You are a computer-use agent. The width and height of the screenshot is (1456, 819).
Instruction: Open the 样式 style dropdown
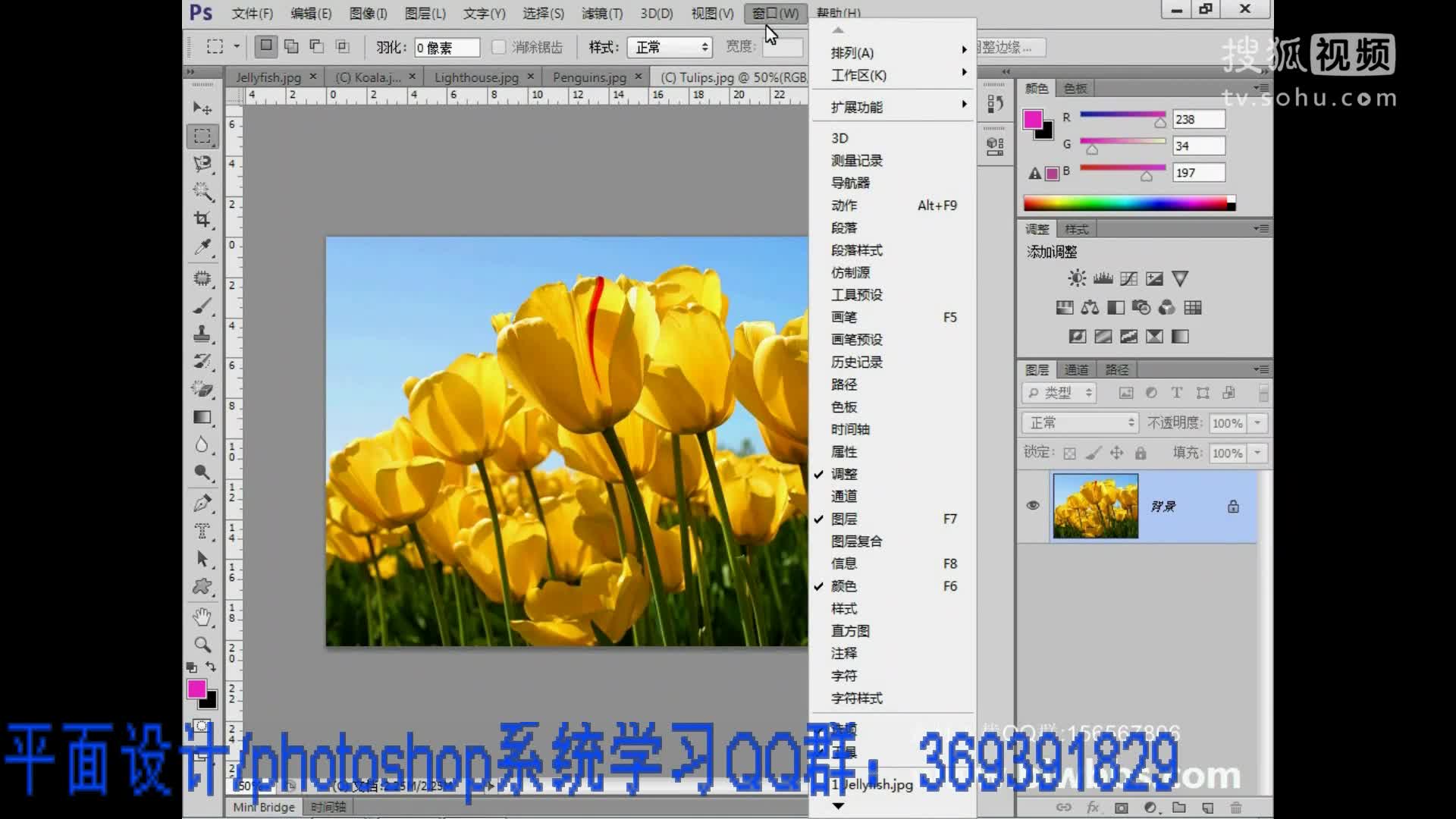tap(670, 47)
